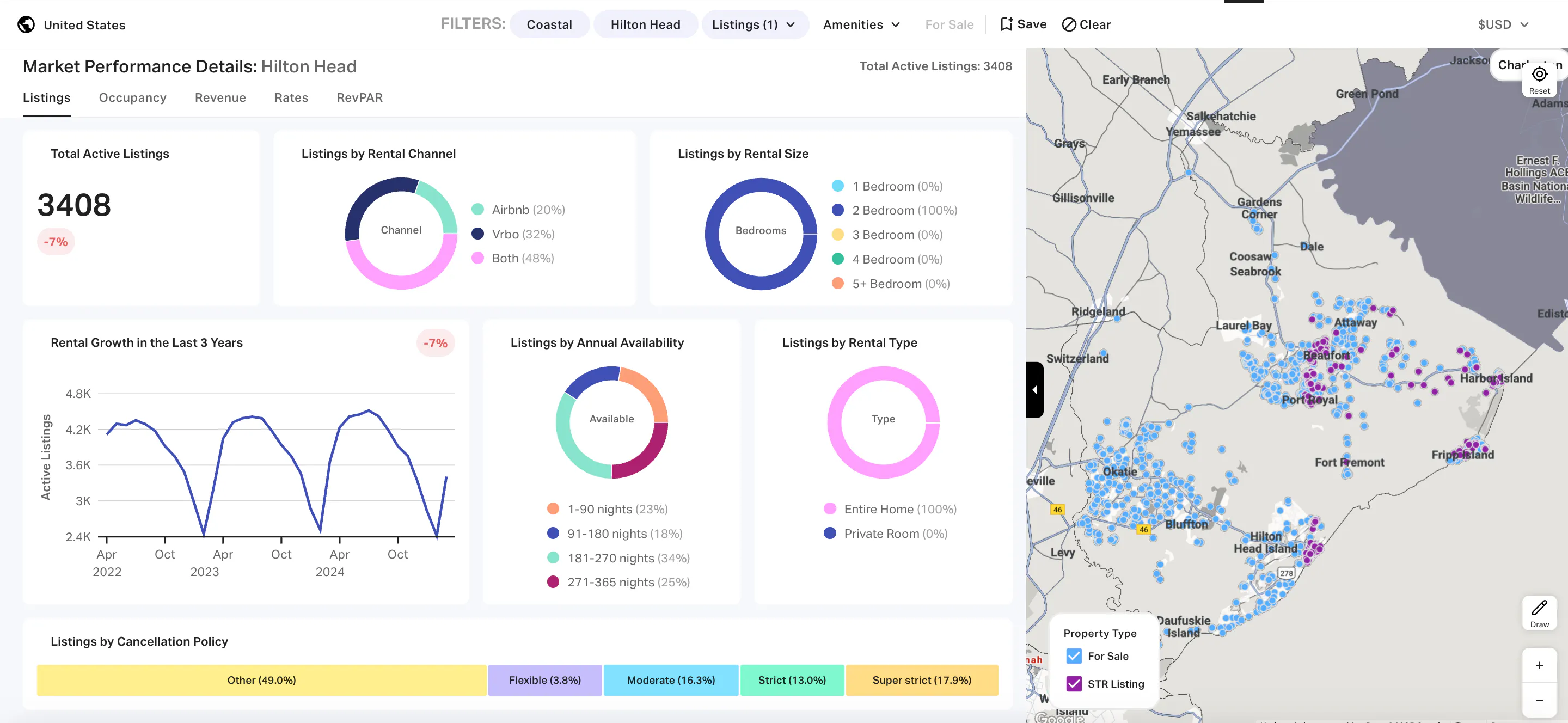This screenshot has width=1568, height=723.
Task: Click the Flexible (3.8%) policy segment
Action: [545, 680]
